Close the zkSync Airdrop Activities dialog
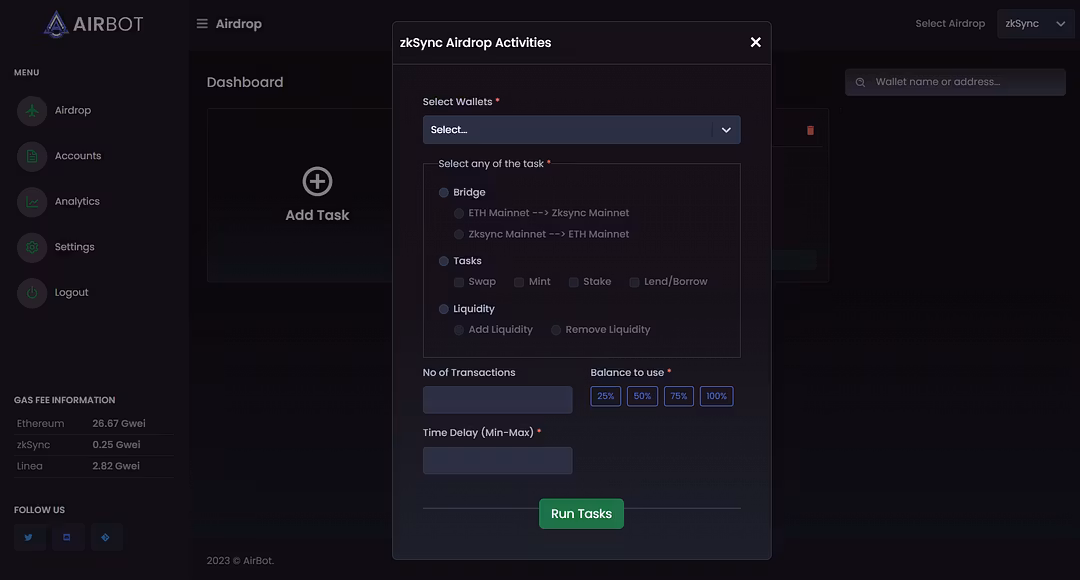This screenshot has width=1080, height=580. pyautogui.click(x=756, y=42)
